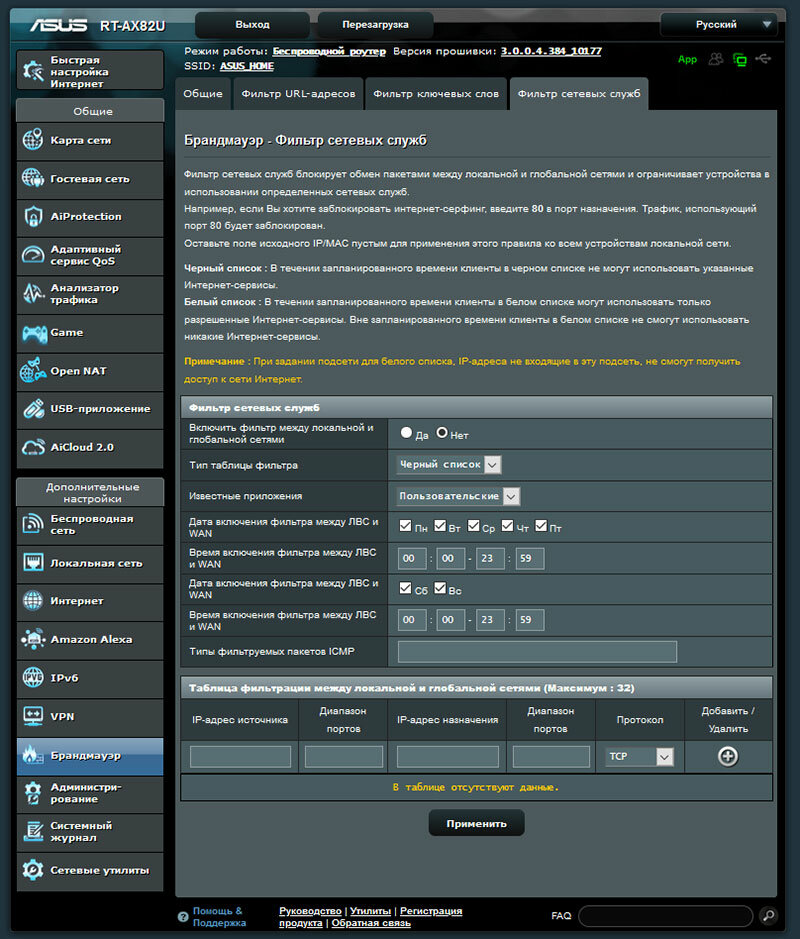The height and width of the screenshot is (939, 800).
Task: Click weekday start hour field
Action: click(412, 558)
